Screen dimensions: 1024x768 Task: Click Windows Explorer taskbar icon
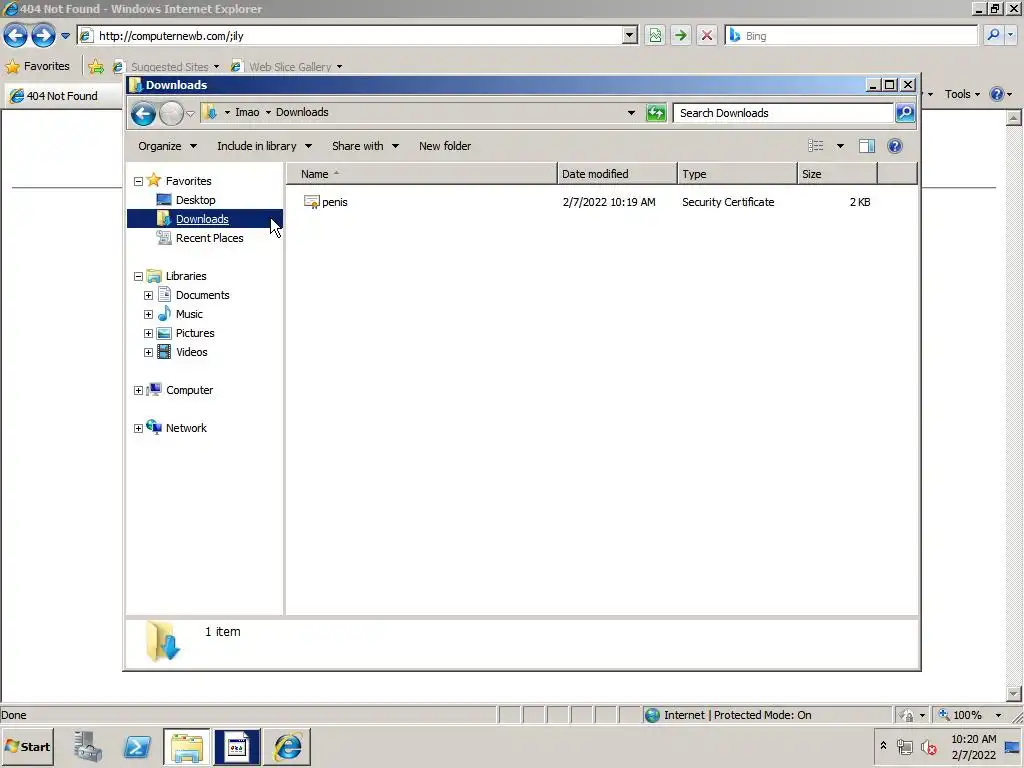pos(187,747)
